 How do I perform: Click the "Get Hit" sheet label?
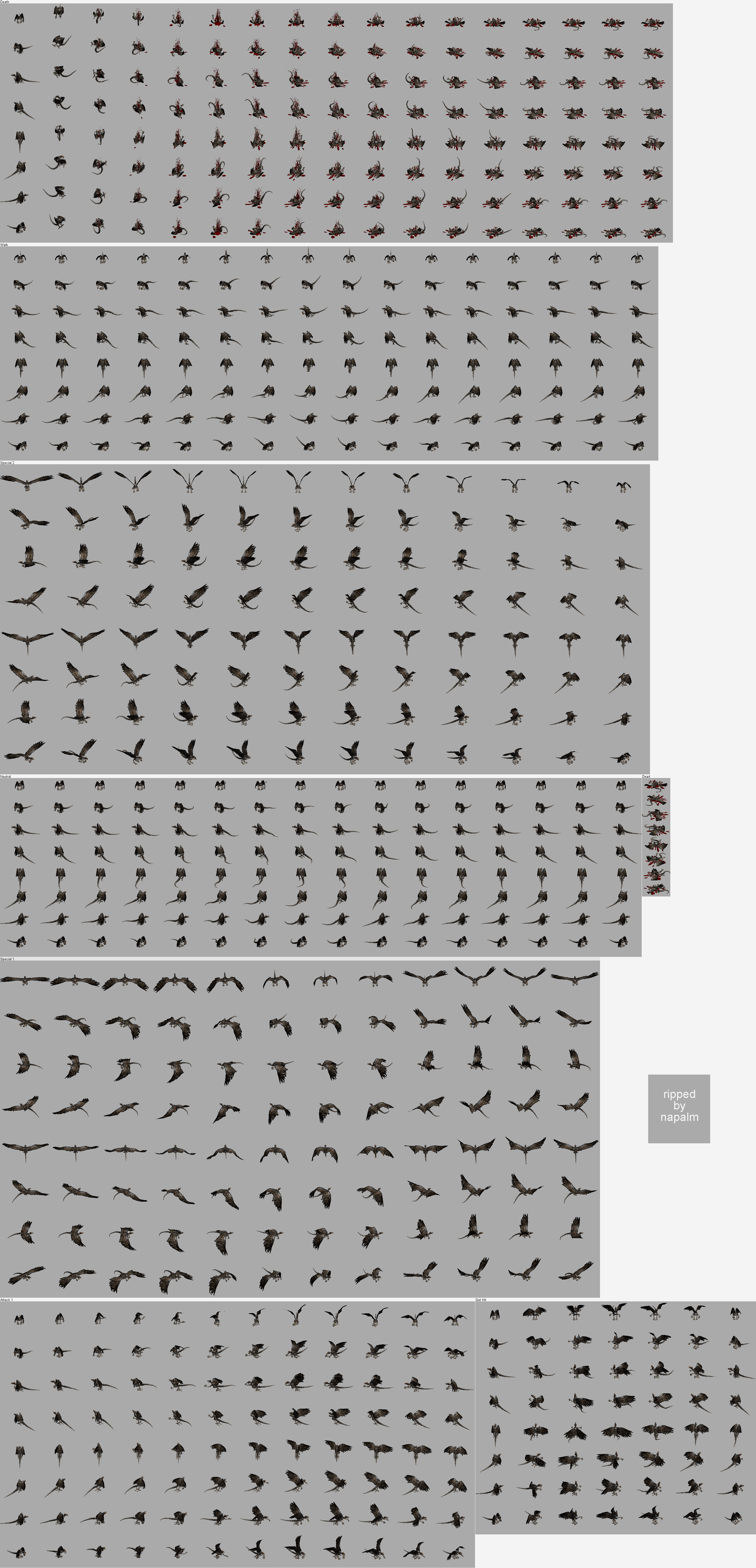point(481,1300)
